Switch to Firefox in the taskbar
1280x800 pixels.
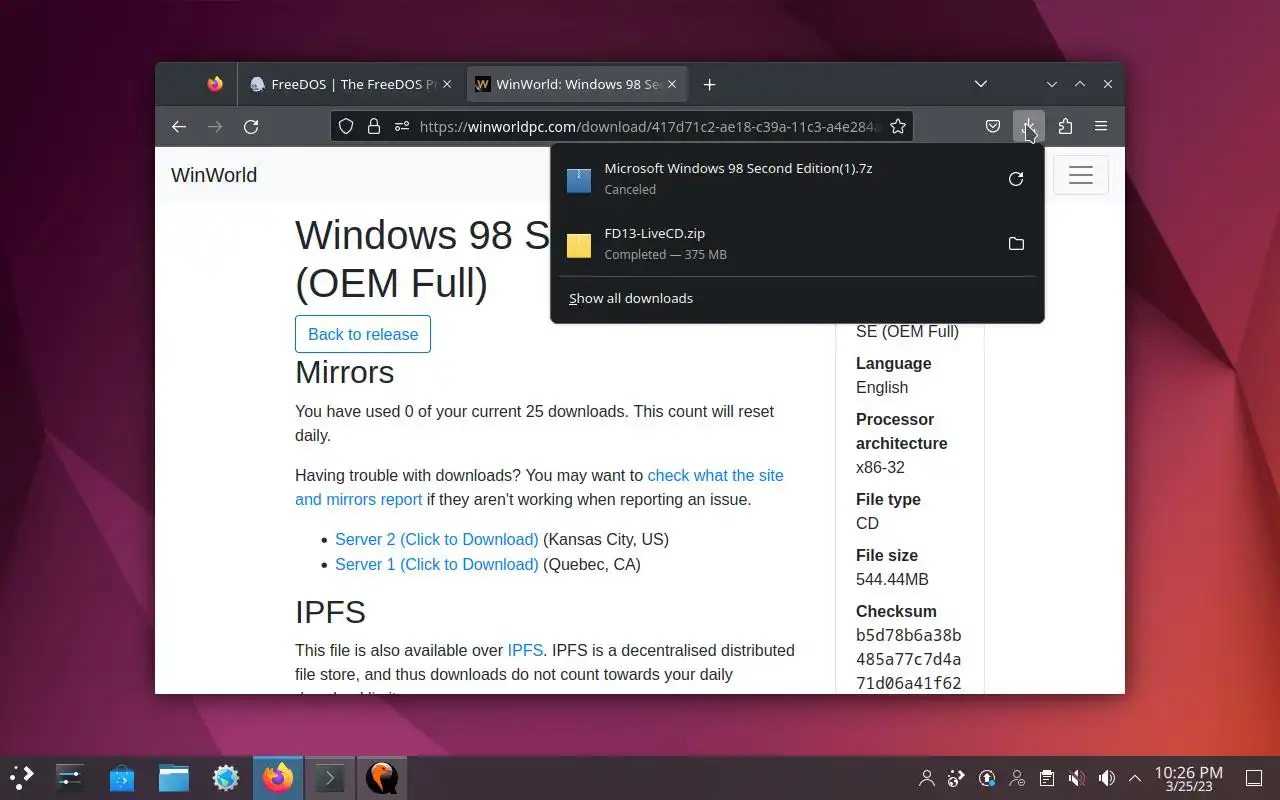(x=278, y=777)
